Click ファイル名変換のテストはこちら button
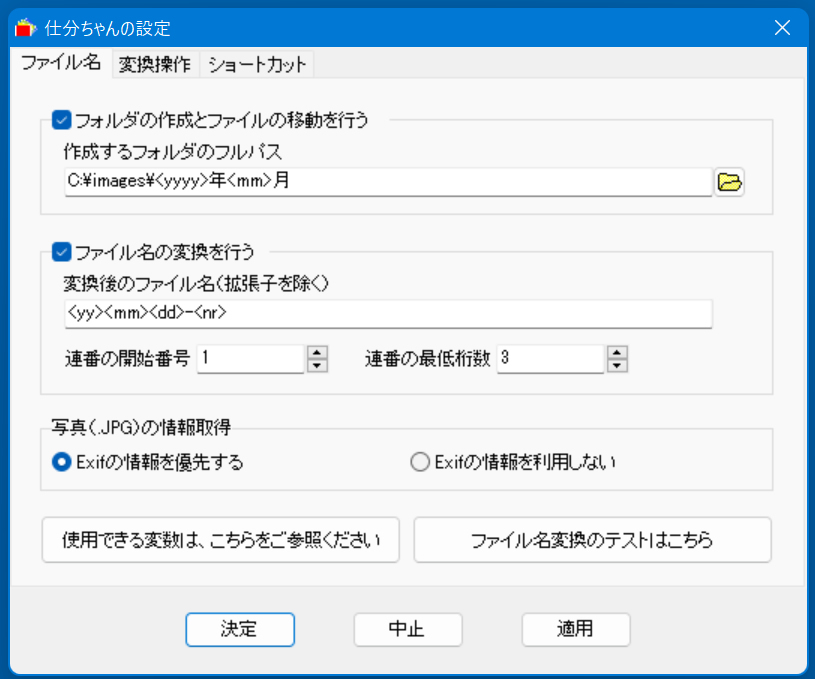This screenshot has width=815, height=679. point(592,541)
